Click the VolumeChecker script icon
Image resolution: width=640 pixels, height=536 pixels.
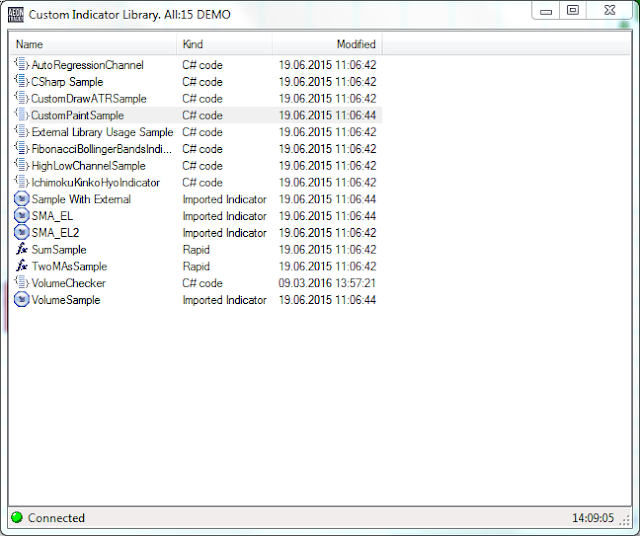click(x=22, y=282)
